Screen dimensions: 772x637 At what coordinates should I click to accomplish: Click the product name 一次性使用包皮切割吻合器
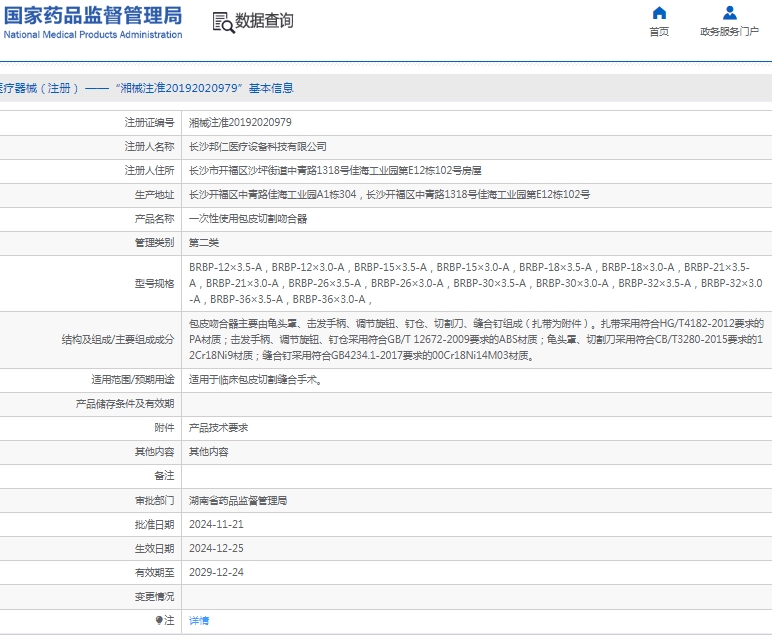pyautogui.click(x=247, y=218)
